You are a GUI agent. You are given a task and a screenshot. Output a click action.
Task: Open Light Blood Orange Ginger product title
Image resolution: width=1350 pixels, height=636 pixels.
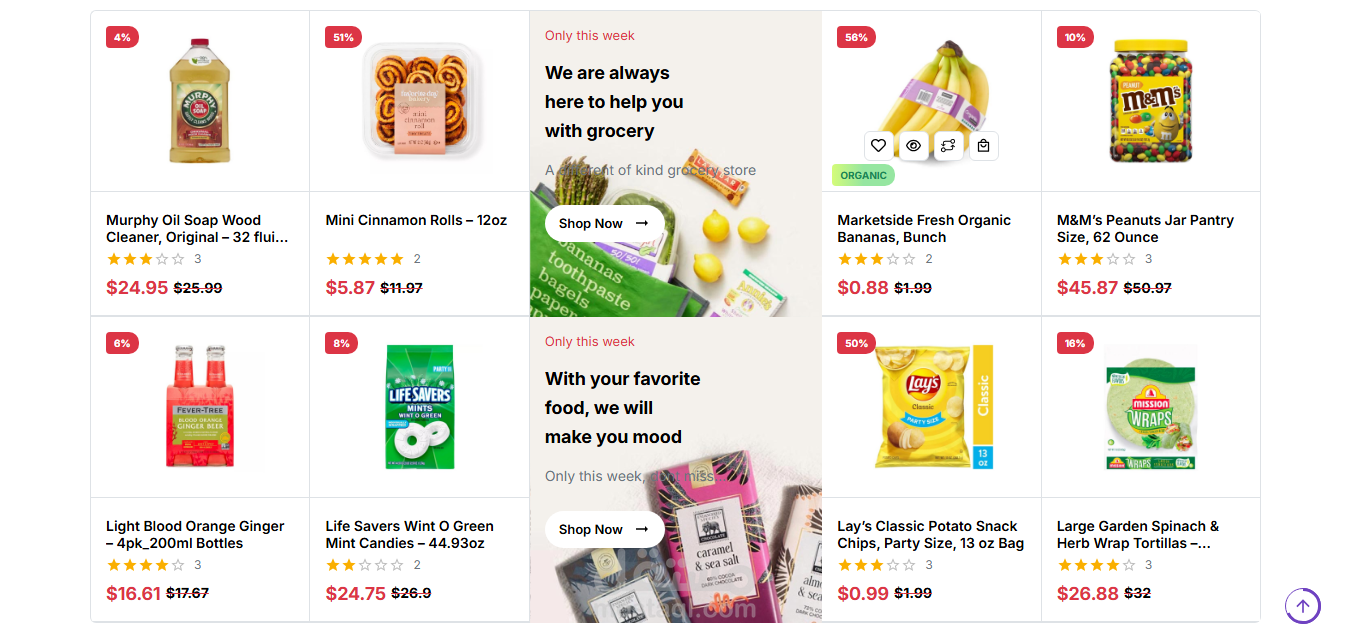click(195, 534)
